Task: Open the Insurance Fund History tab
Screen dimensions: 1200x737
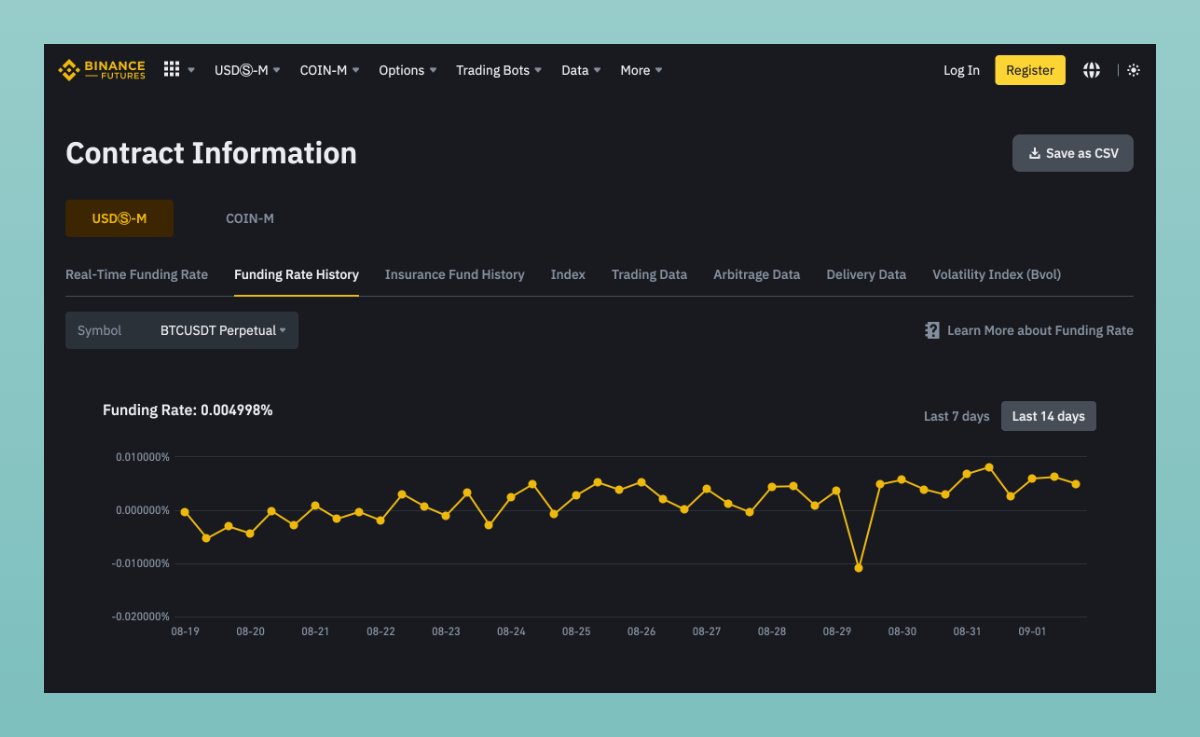Action: (x=454, y=274)
